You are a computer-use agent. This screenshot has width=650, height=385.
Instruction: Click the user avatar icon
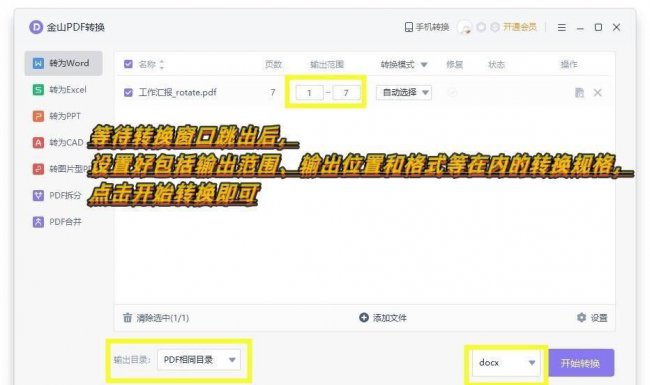point(464,27)
